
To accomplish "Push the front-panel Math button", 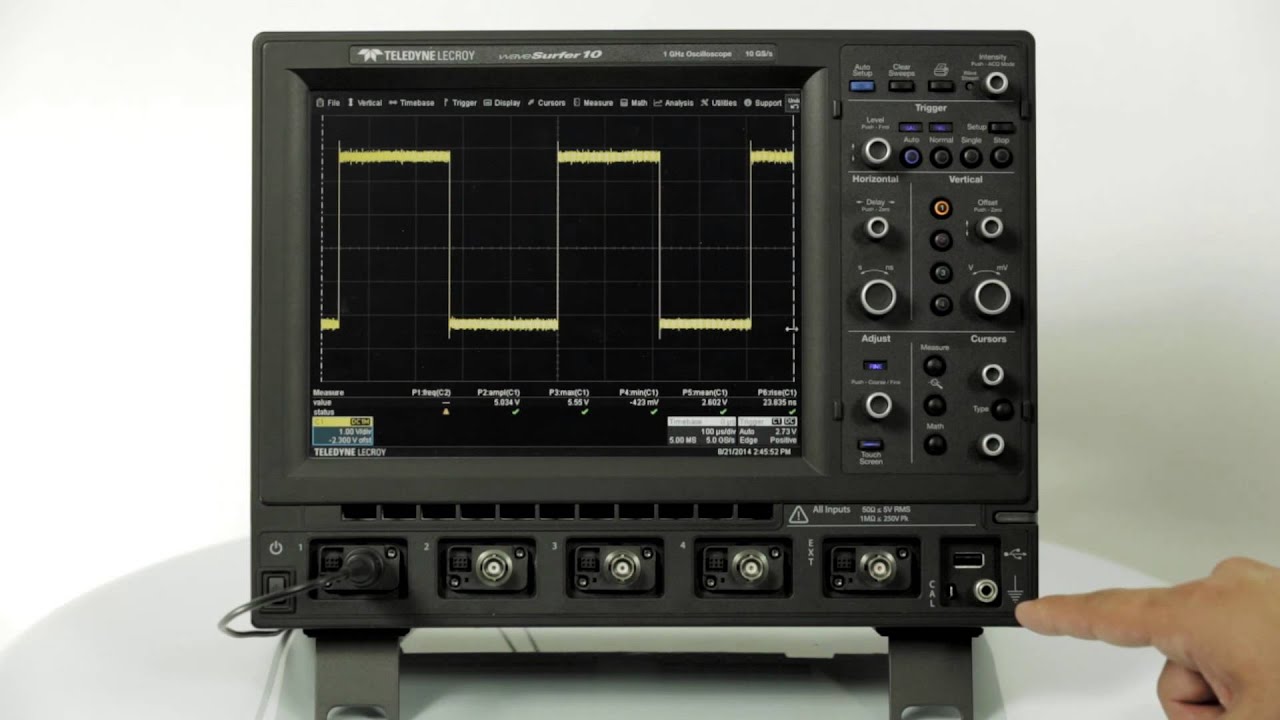I will [934, 444].
